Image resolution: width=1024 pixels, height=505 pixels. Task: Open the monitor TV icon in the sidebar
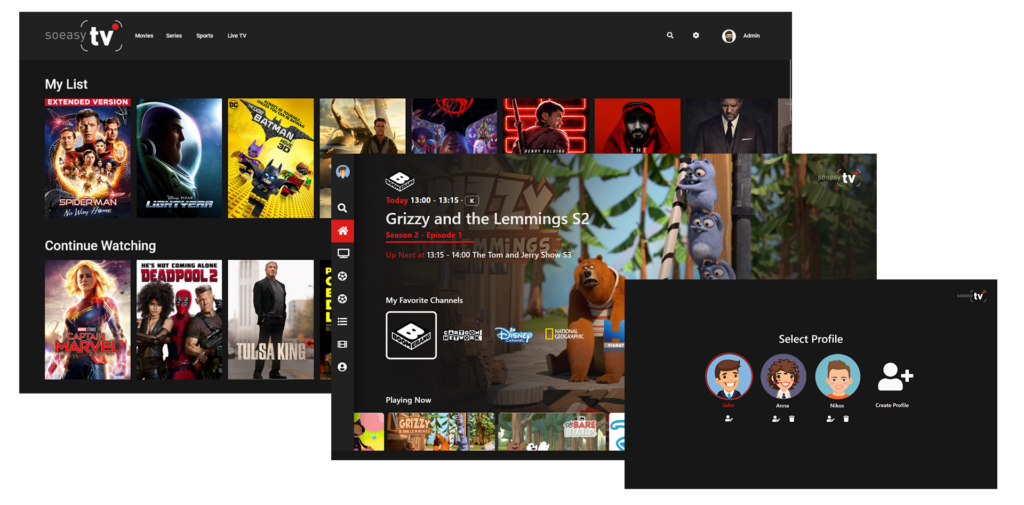coord(342,253)
